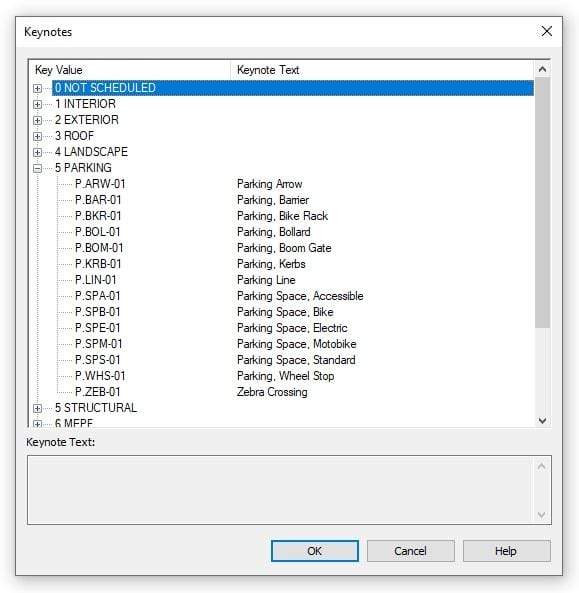Viewport: 579px width, 593px height.
Task: Select keynote P.BKR-01
Action: pos(98,216)
